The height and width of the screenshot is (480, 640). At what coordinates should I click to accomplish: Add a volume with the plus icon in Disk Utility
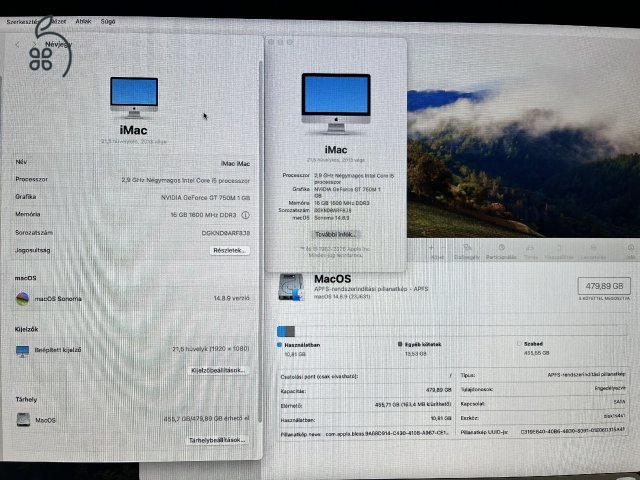(x=431, y=248)
